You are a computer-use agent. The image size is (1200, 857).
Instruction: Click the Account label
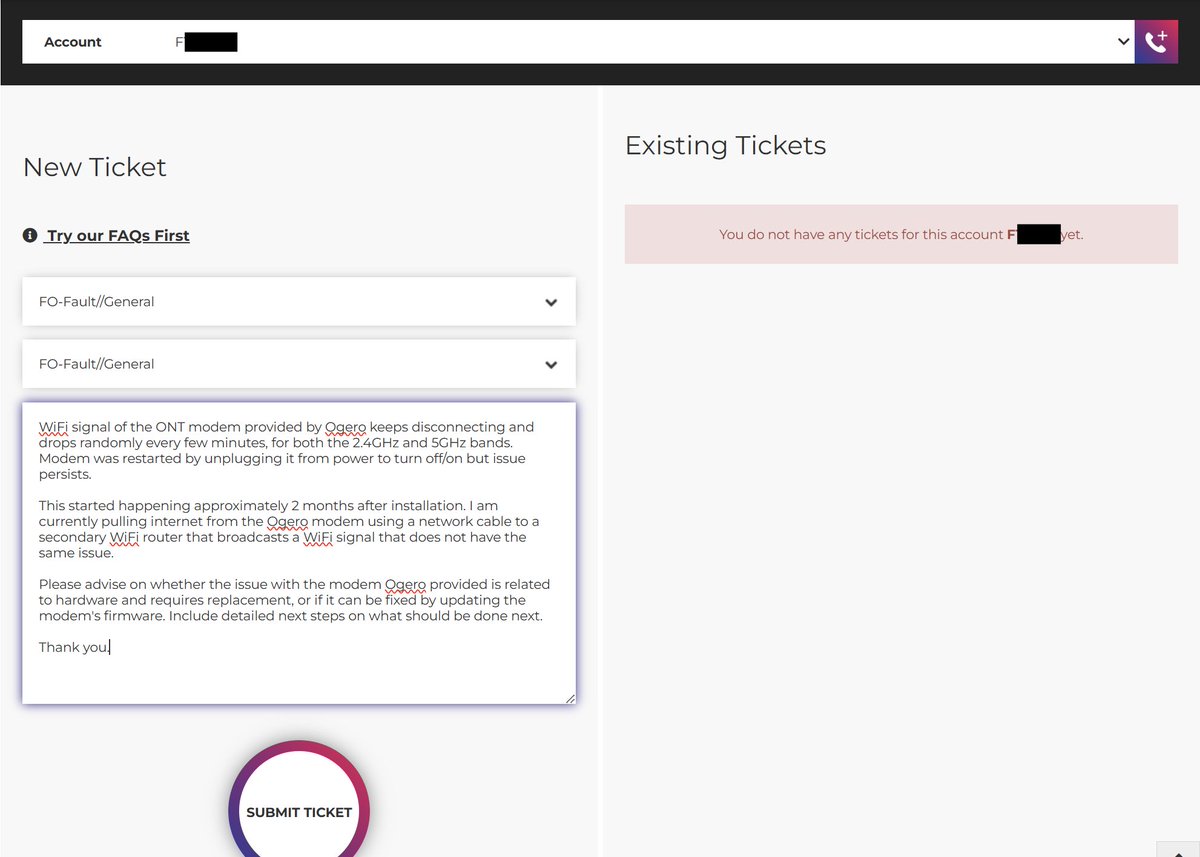(73, 42)
